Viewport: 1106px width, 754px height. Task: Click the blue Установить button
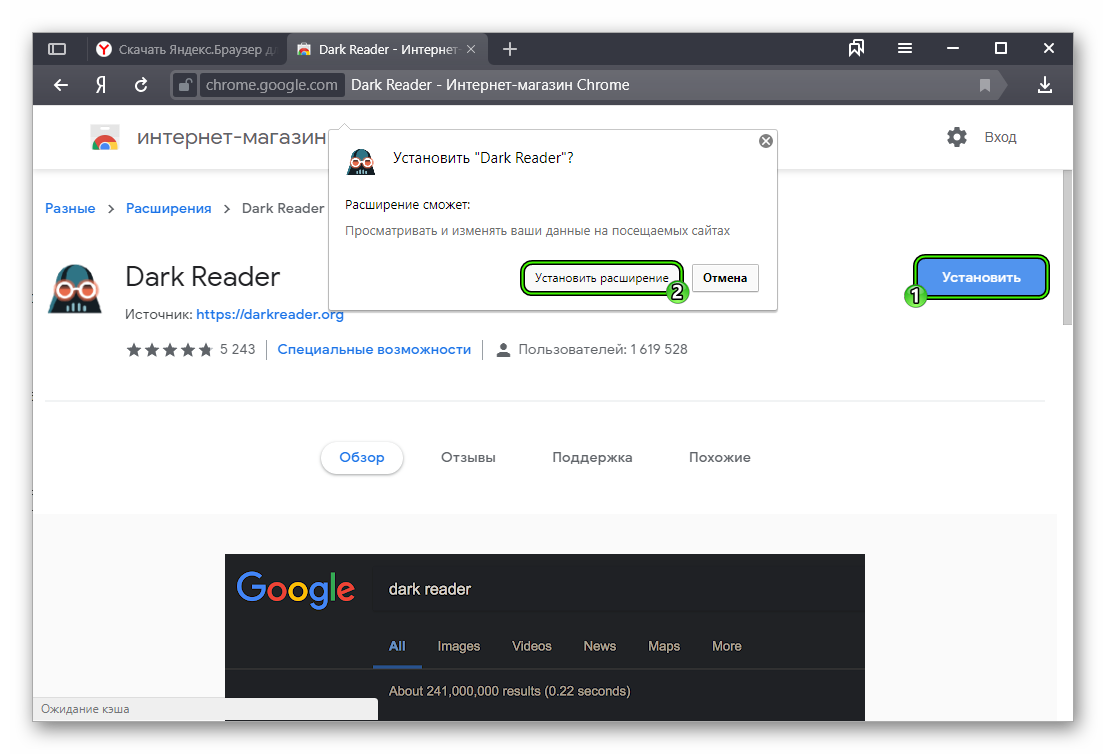pos(981,277)
